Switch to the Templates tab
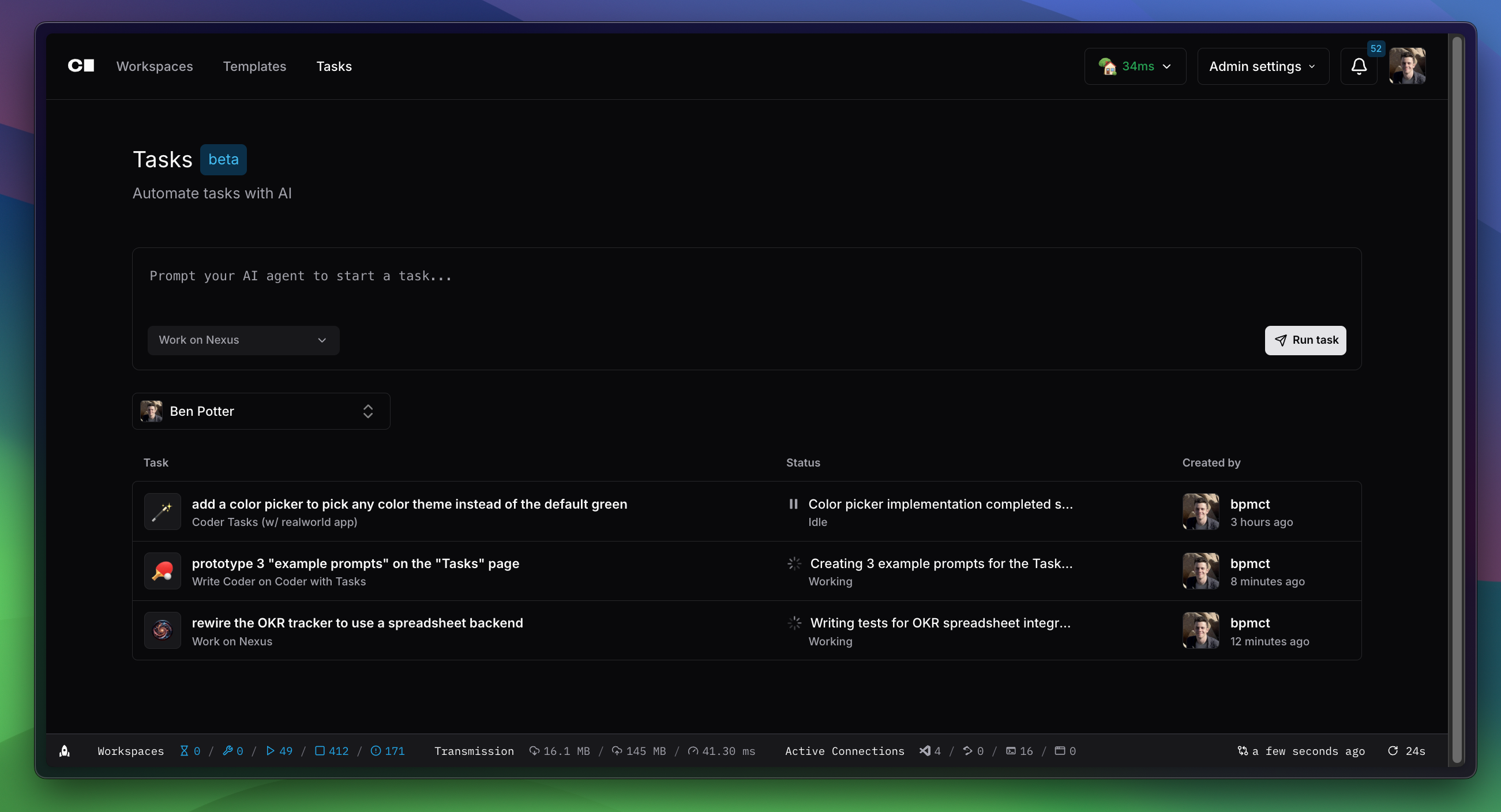 pyautogui.click(x=254, y=66)
